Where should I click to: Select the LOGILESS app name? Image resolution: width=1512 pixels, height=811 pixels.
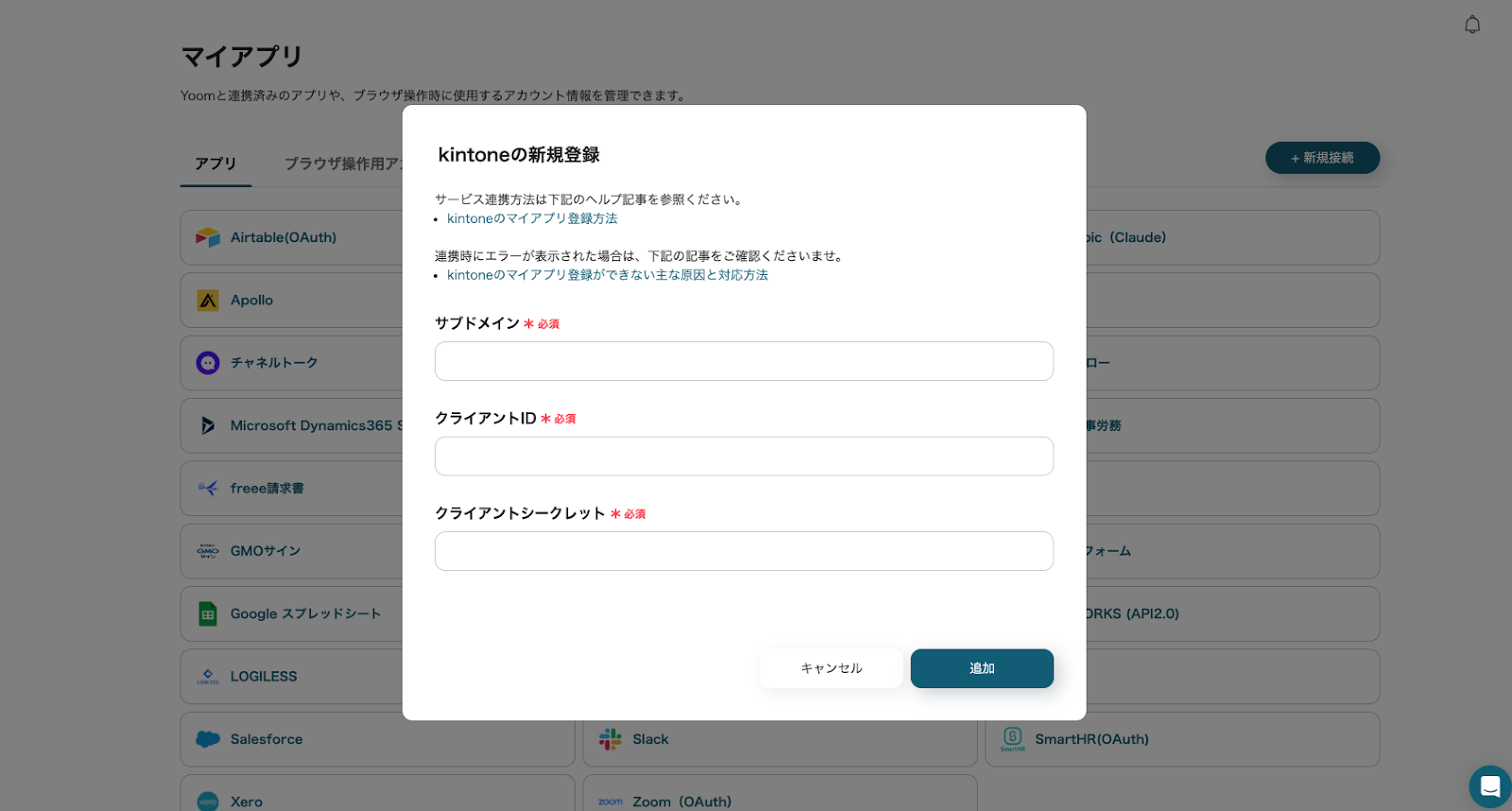click(264, 677)
